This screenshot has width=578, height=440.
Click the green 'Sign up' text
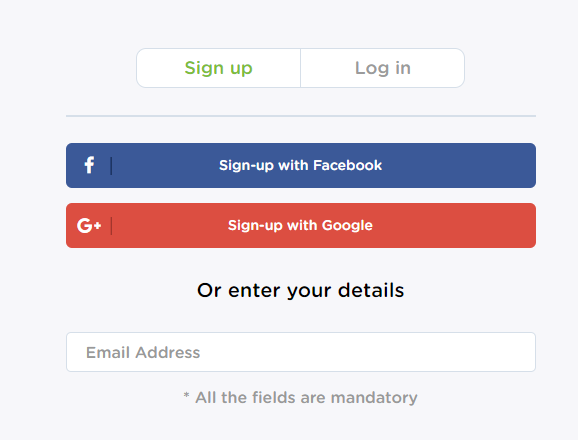click(x=219, y=68)
